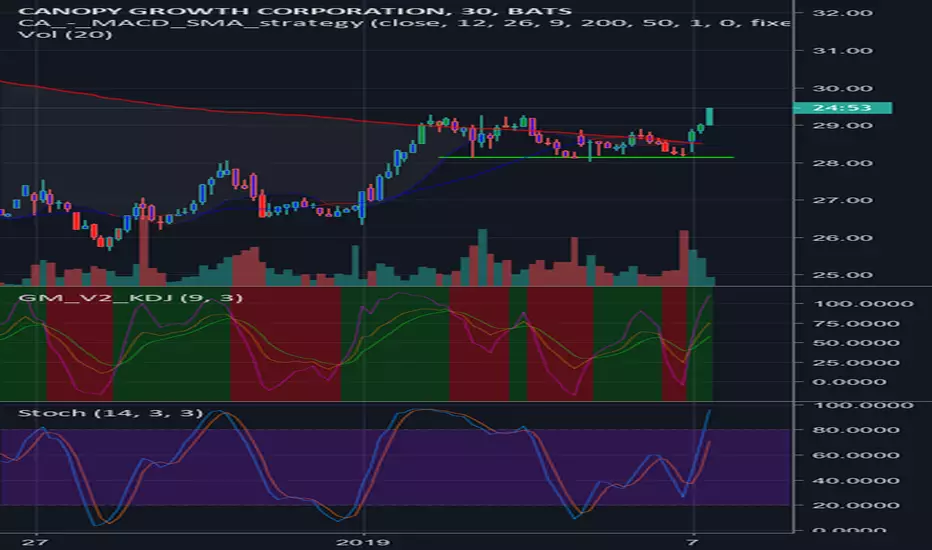Click the 40.0000 level on Stoch scale

(855, 480)
